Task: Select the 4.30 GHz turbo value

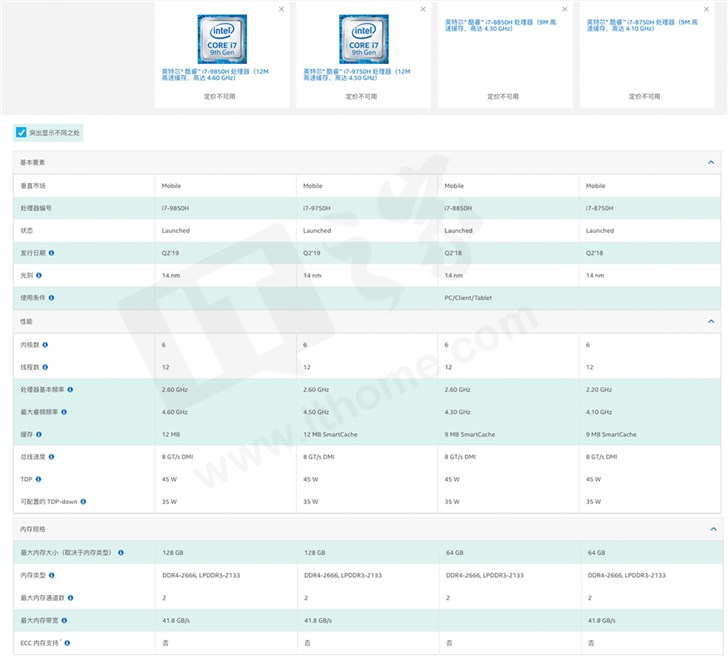Action: point(457,412)
